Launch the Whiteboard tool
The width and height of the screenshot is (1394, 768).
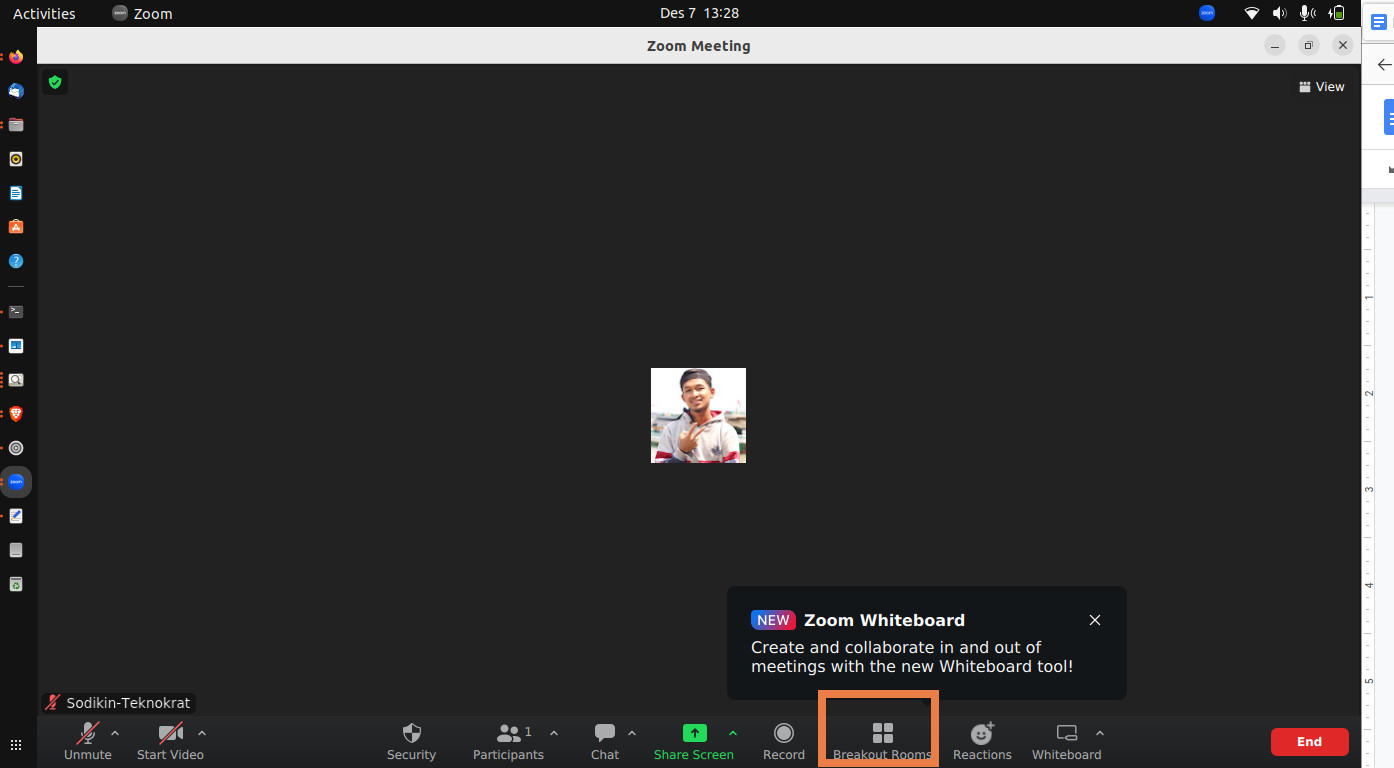(x=1066, y=741)
